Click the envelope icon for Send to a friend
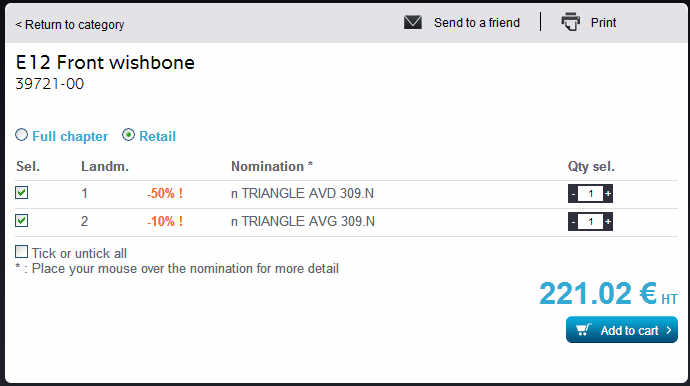This screenshot has height=386, width=690. pyautogui.click(x=413, y=22)
